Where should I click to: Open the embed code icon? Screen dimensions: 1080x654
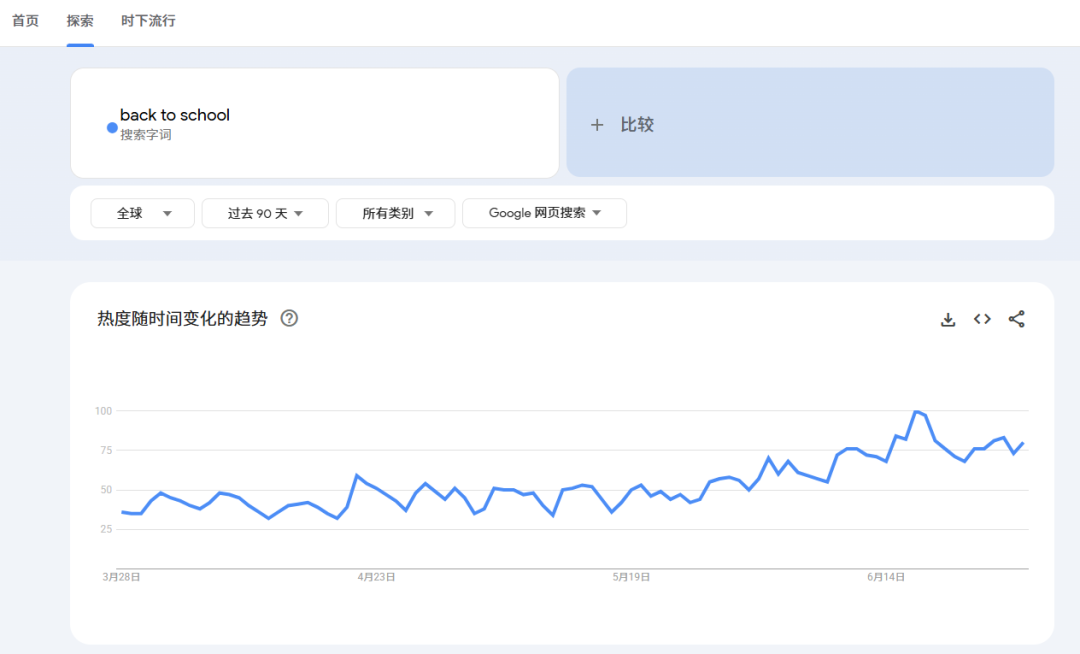tap(982, 319)
